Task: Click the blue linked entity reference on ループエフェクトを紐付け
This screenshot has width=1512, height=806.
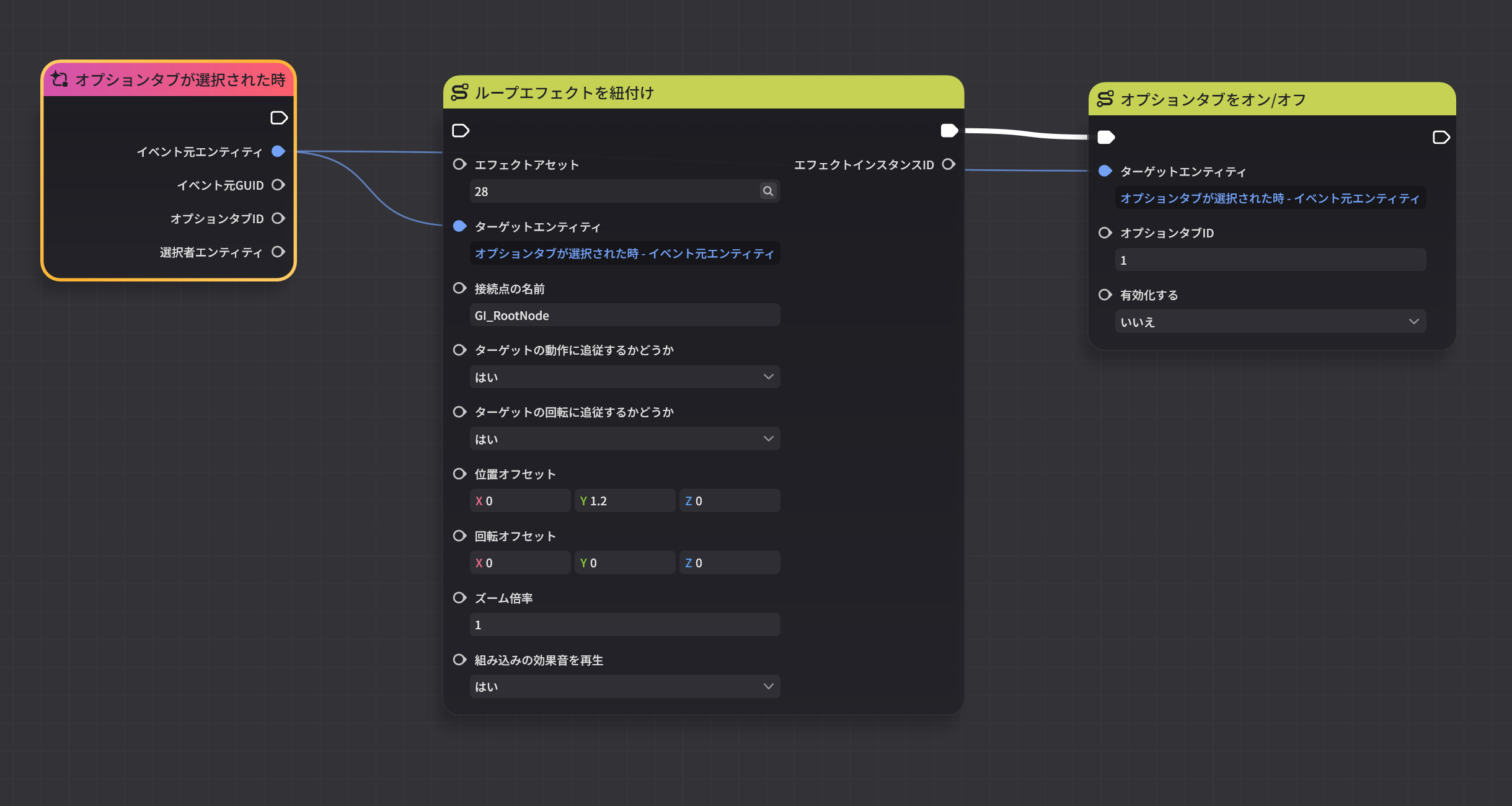Action: pos(624,254)
